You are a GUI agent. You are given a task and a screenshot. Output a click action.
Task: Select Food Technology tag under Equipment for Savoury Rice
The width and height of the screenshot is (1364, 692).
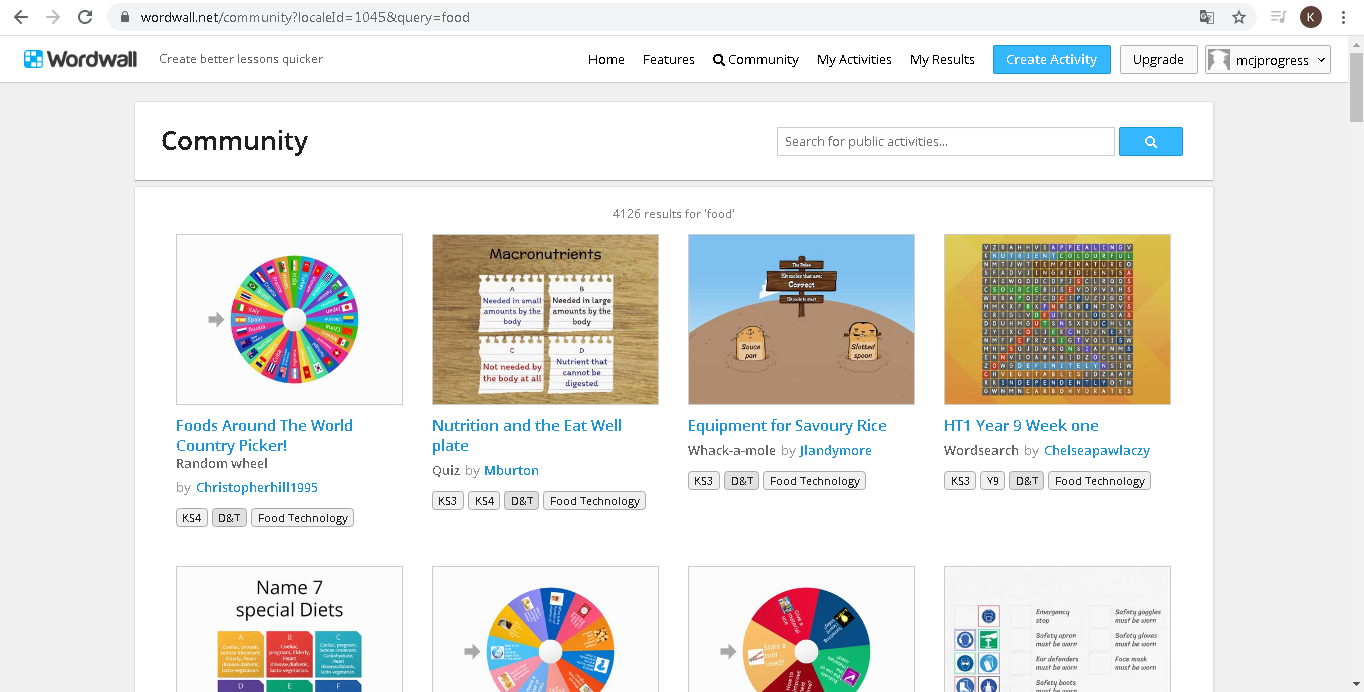point(815,481)
